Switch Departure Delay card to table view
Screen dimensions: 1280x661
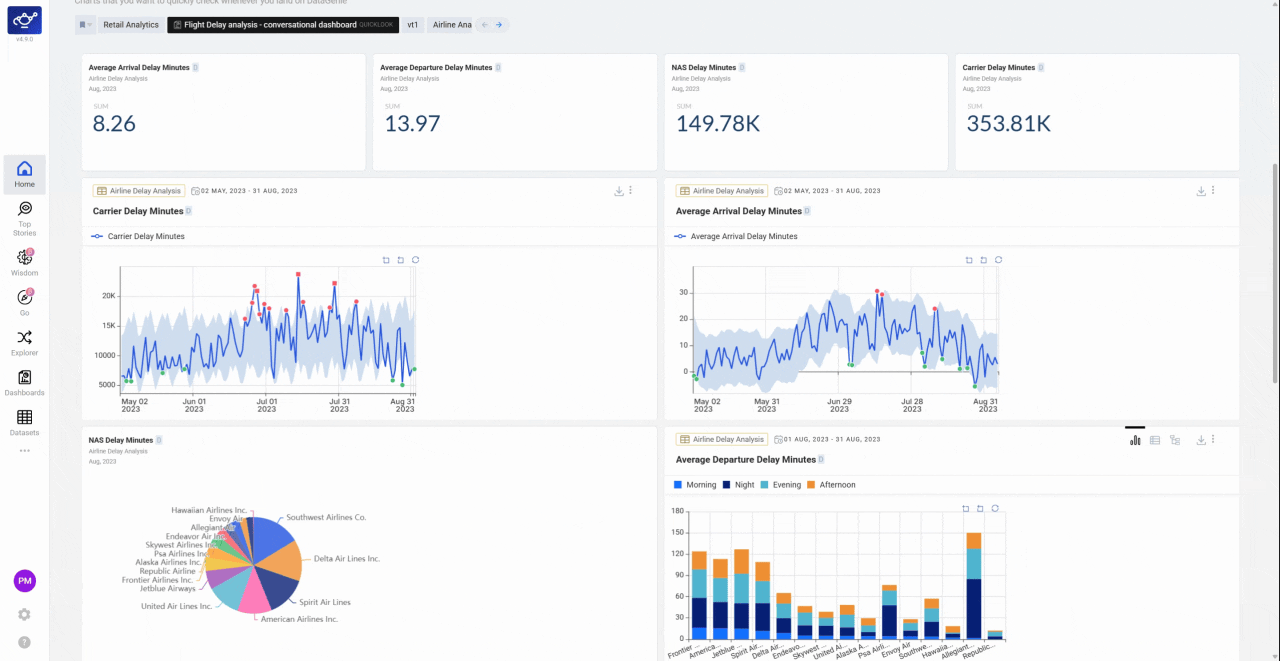(1155, 439)
